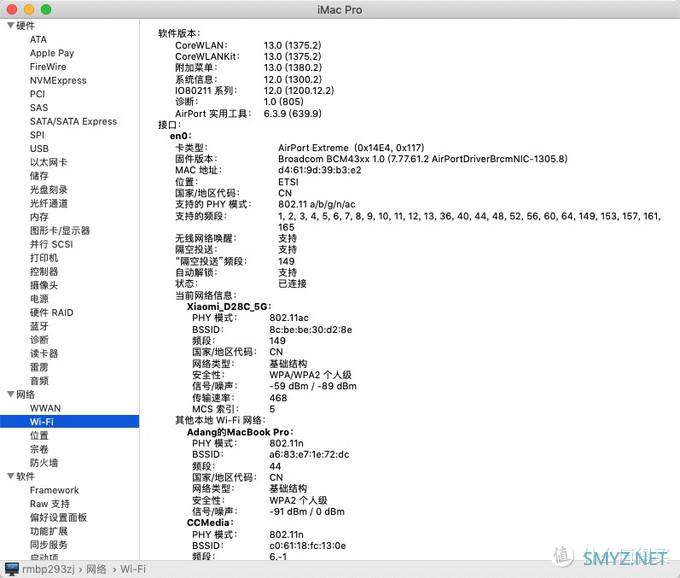680x578 pixels.
Task: Click the computer icon in the path bar
Action: click(12, 569)
